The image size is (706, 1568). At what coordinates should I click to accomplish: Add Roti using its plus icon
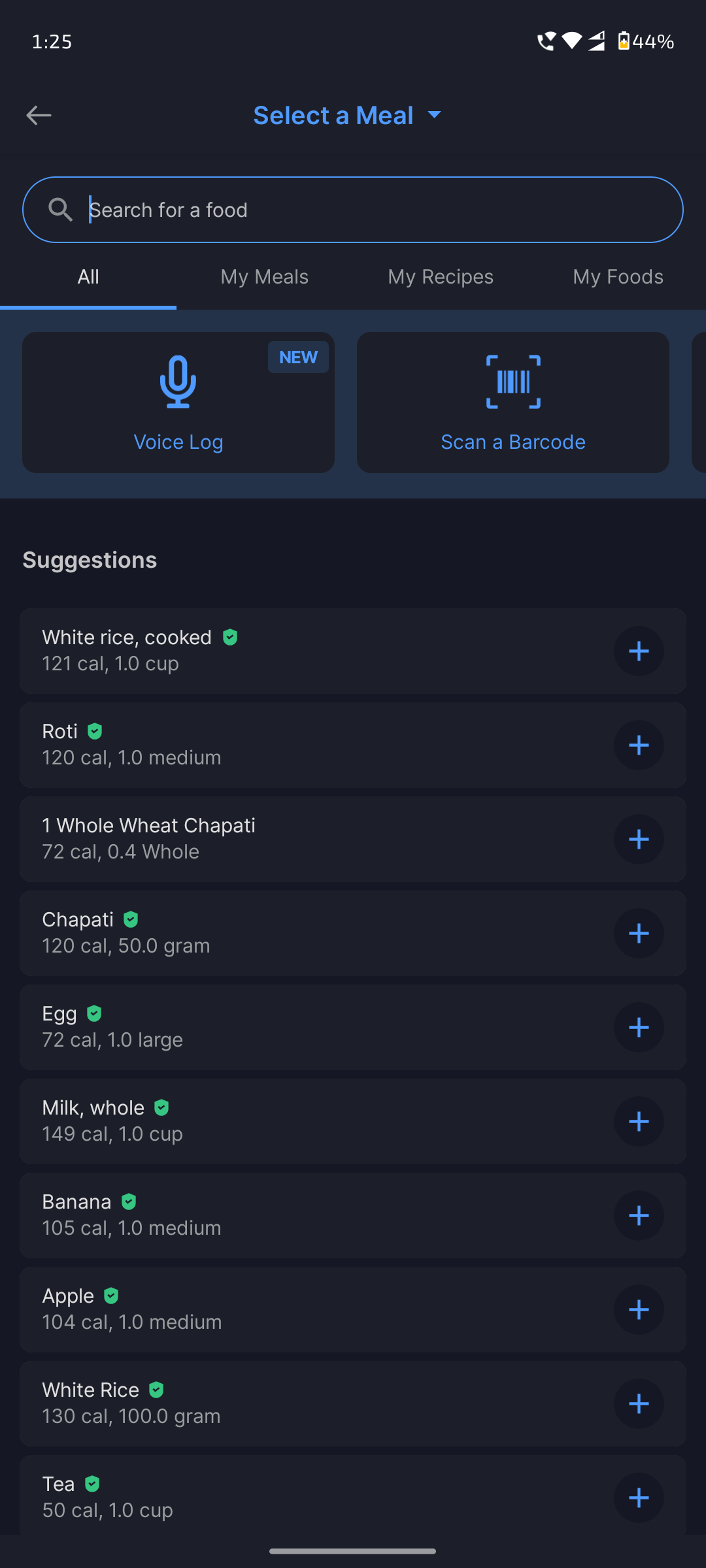(x=639, y=745)
